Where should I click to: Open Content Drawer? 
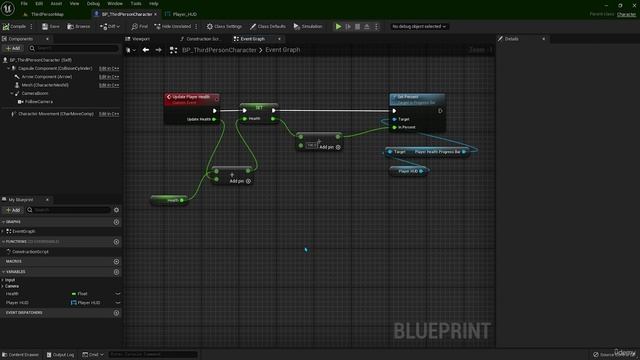(20, 355)
